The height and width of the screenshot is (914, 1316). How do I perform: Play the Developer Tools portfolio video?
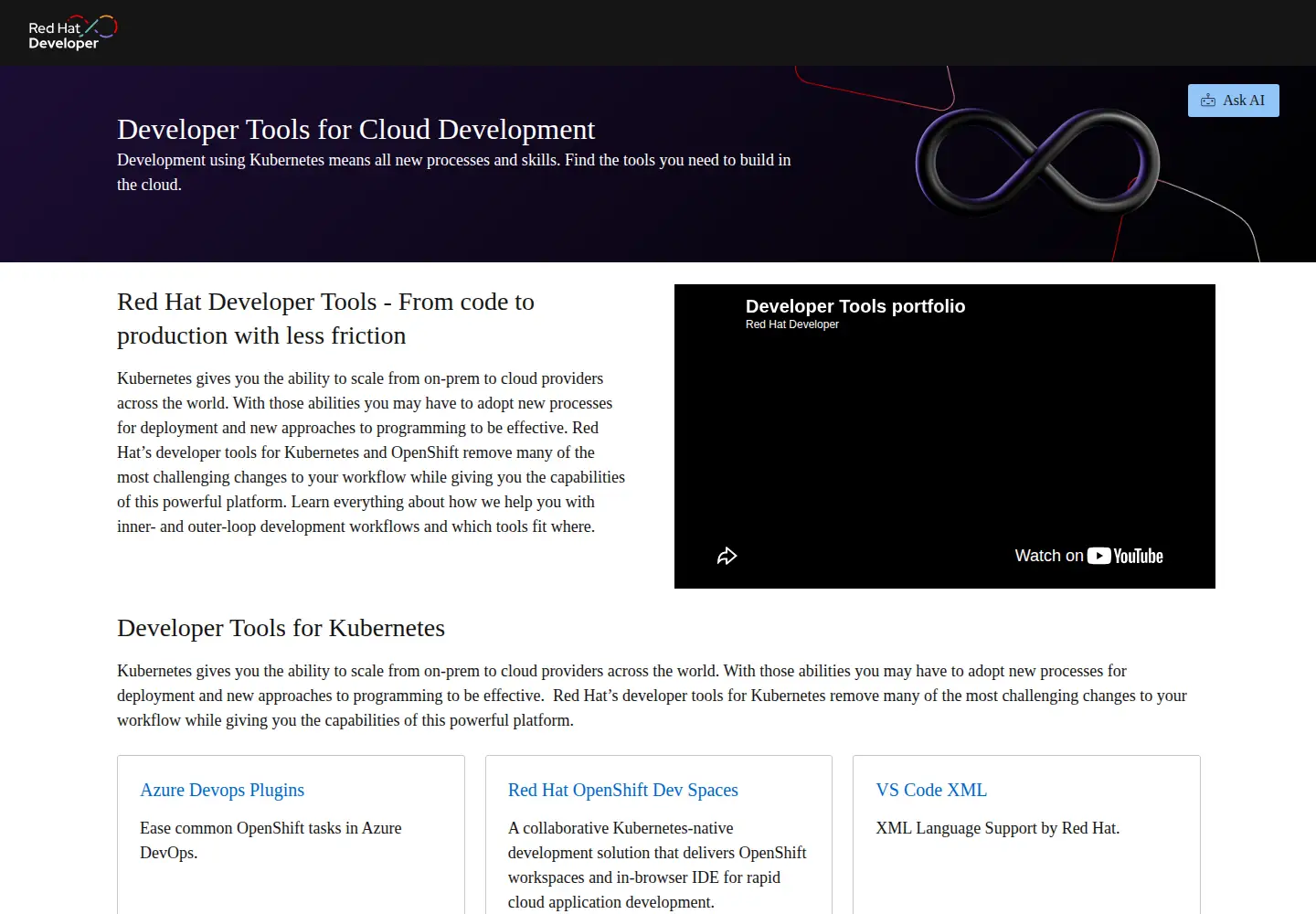coord(945,436)
